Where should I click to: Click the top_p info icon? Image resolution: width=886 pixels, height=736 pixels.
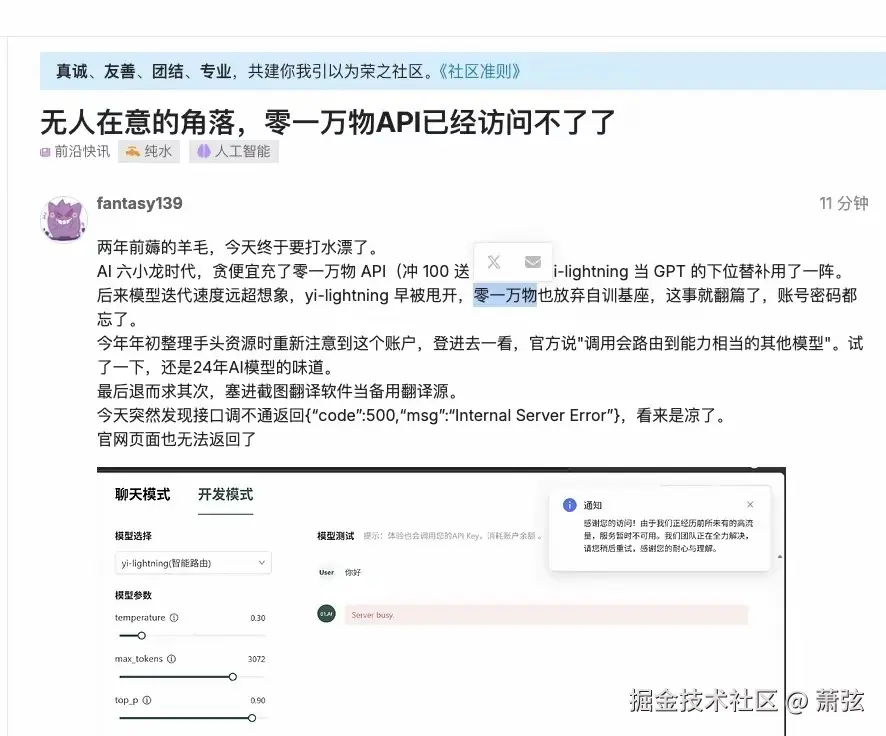[147, 700]
